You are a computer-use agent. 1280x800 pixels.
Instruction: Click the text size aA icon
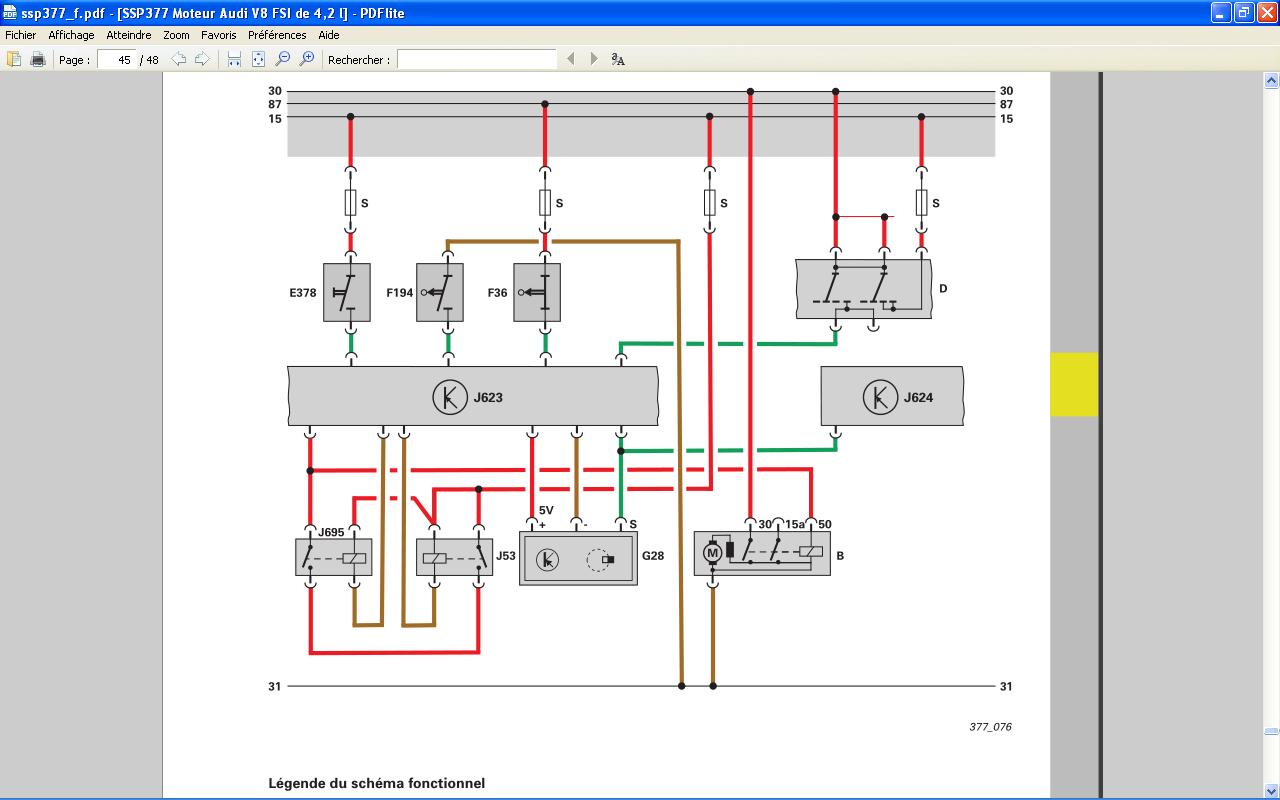pyautogui.click(x=617, y=59)
